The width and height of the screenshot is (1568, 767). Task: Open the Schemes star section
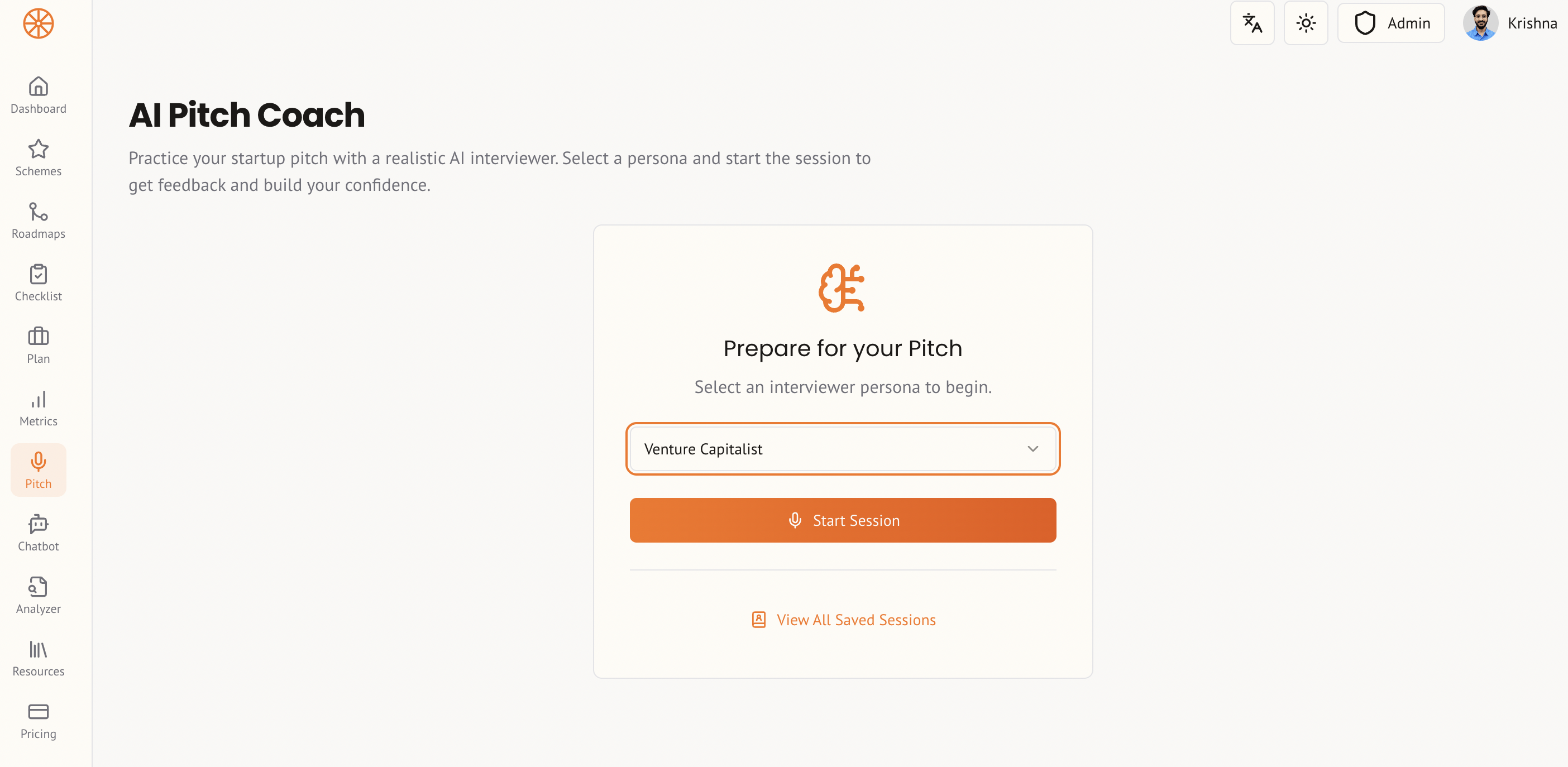39,159
